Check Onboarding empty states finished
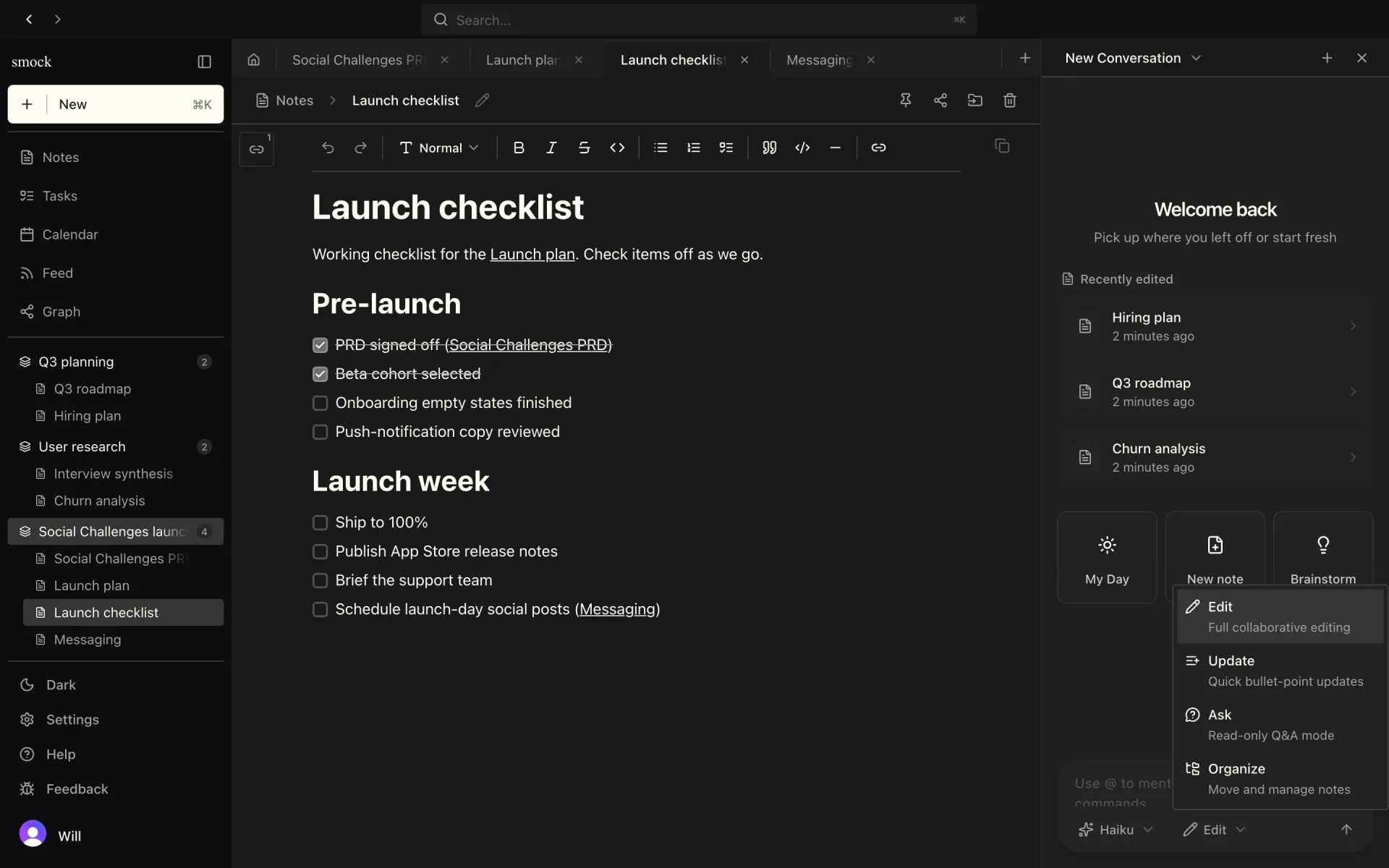Screen dimensions: 1389x868 click(320, 403)
